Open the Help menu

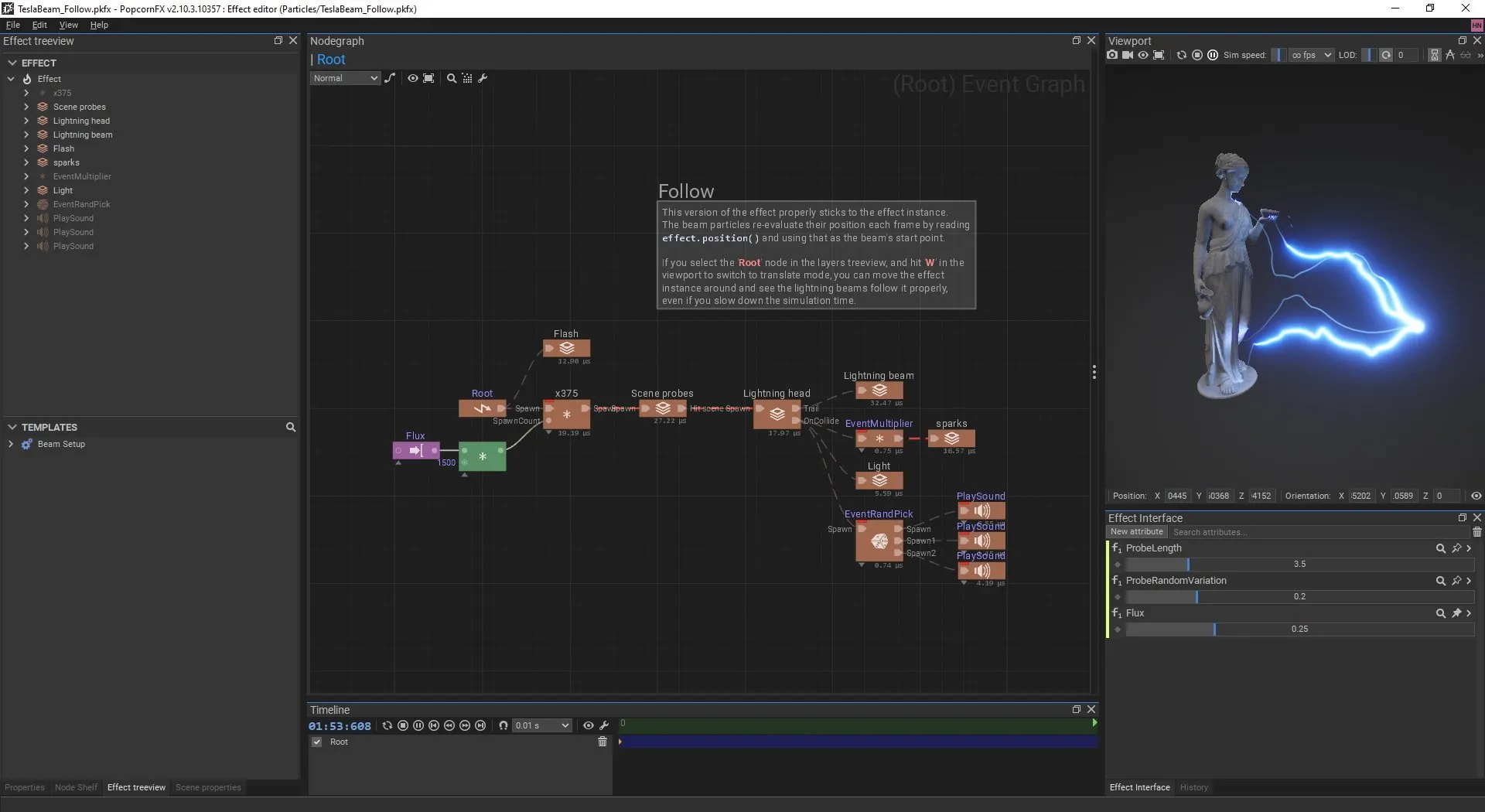99,25
